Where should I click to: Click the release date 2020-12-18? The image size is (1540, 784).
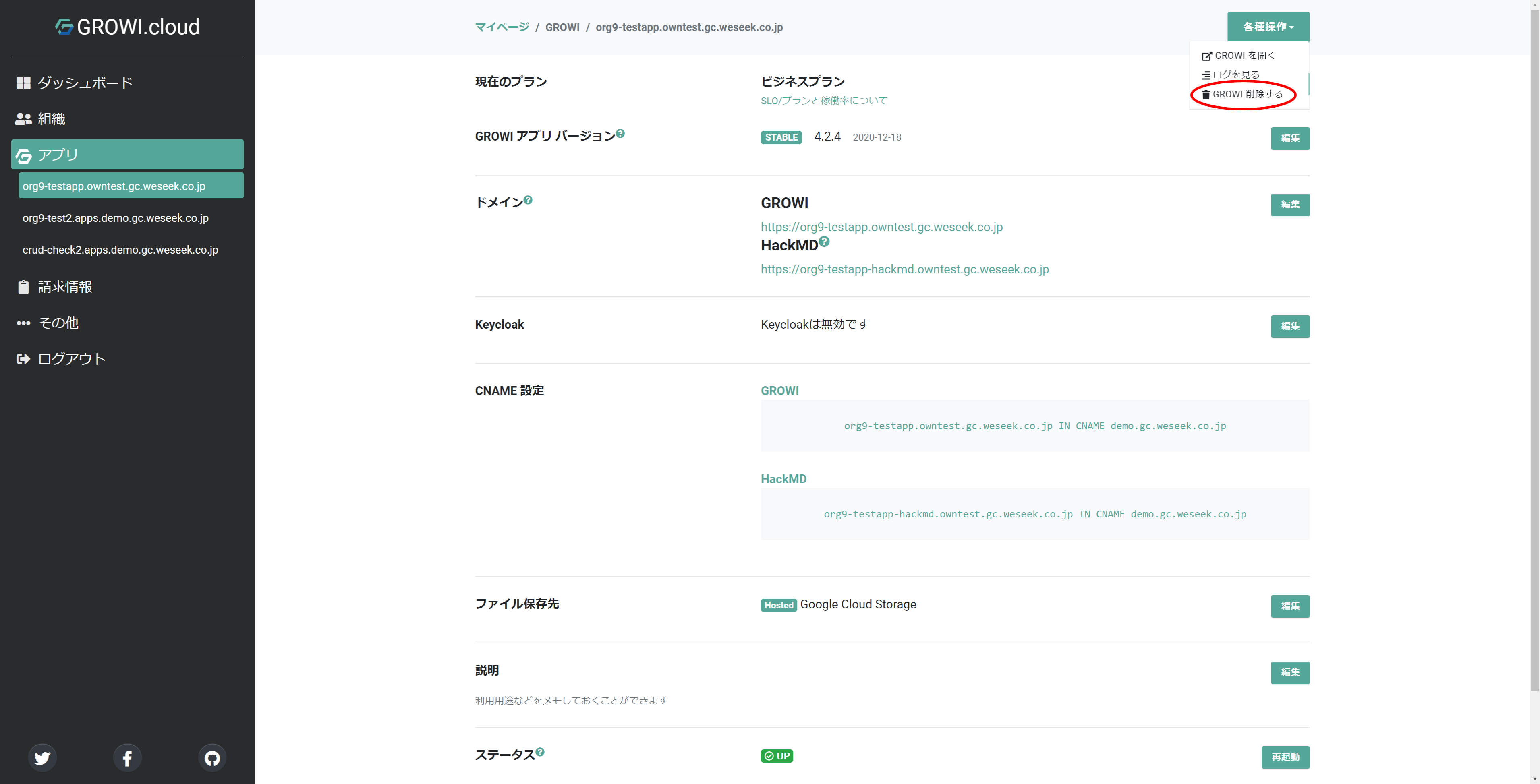tap(877, 137)
